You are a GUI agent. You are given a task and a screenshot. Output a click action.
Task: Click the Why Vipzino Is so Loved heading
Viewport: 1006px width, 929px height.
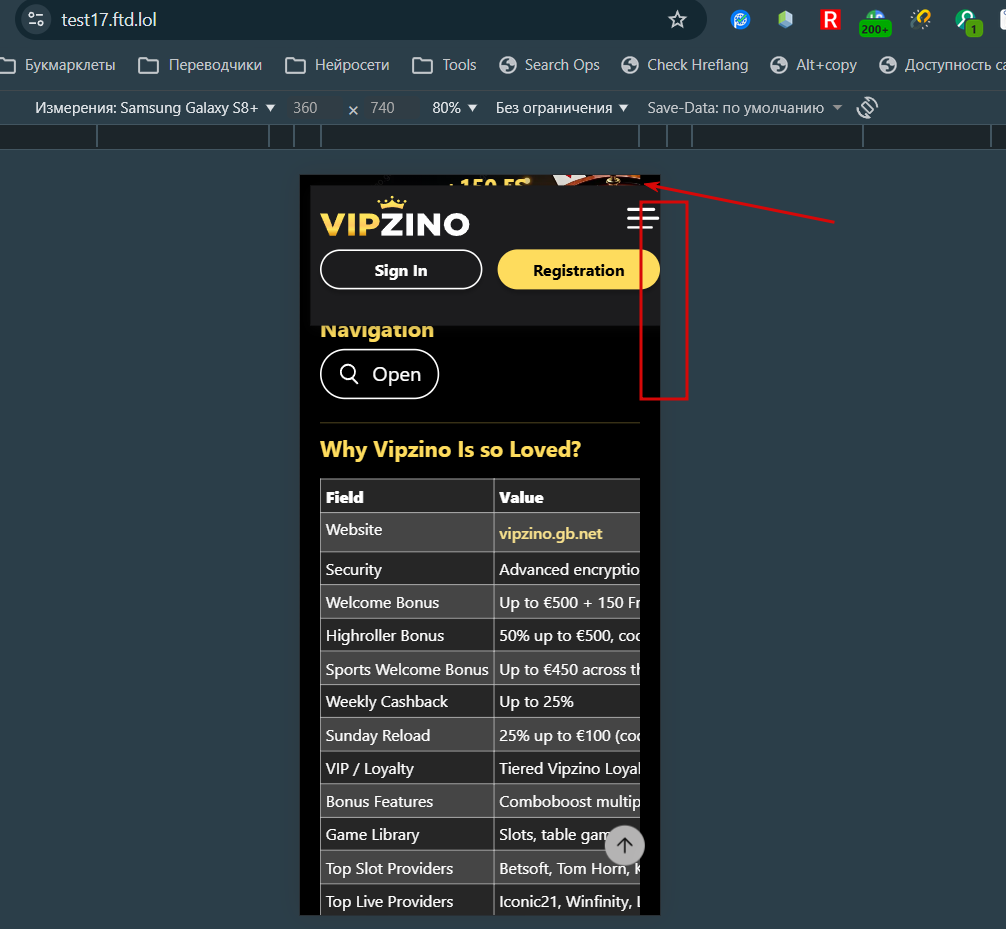(x=450, y=449)
